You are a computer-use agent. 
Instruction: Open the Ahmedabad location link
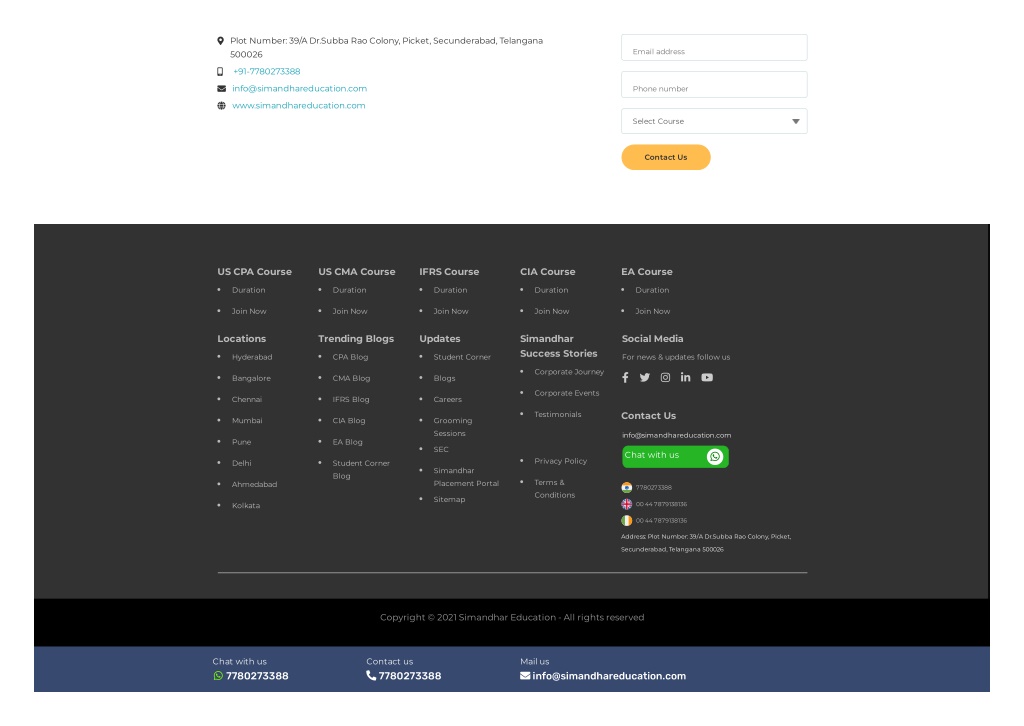(254, 484)
